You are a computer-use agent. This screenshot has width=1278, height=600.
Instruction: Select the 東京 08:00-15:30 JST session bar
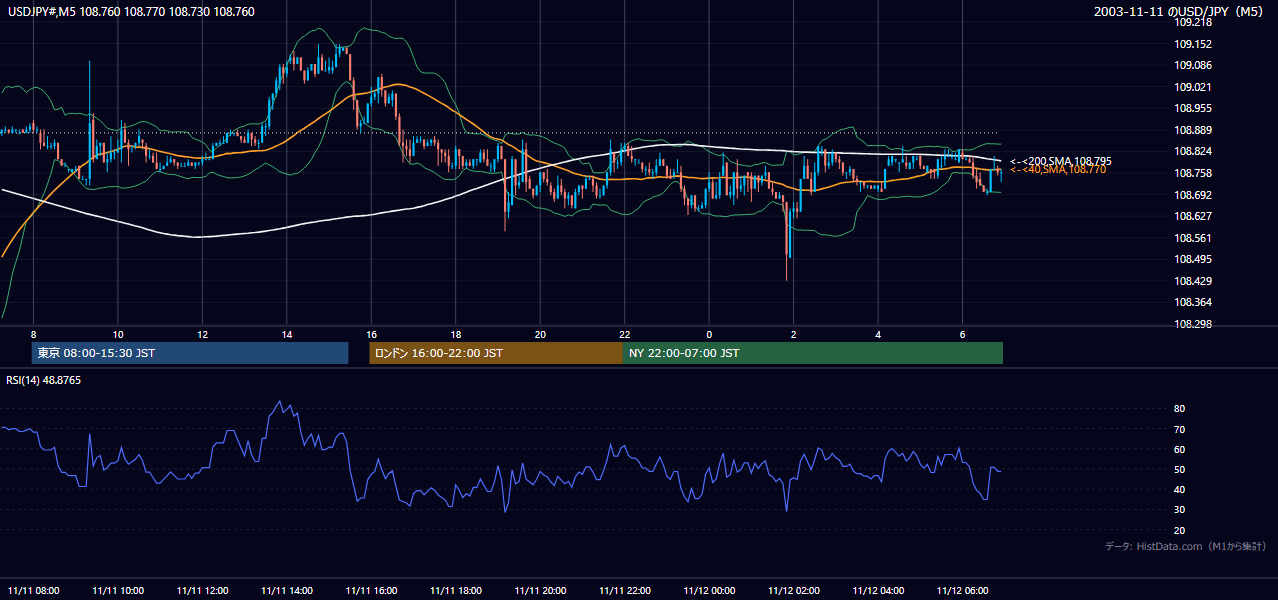click(190, 353)
